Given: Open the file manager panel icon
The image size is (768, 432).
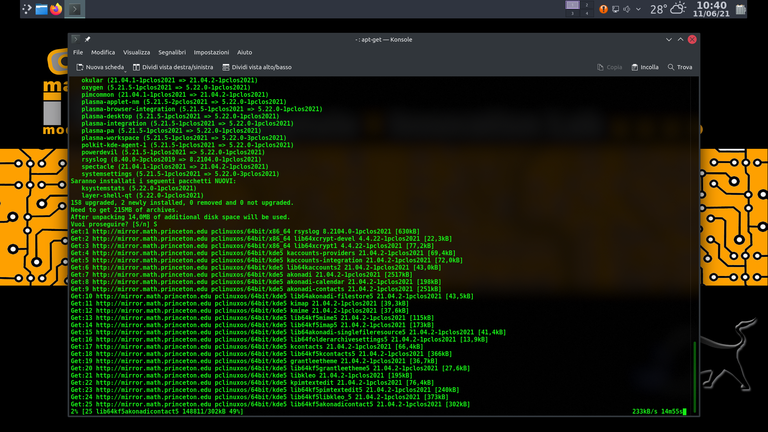Looking at the screenshot, I should click(x=40, y=9).
